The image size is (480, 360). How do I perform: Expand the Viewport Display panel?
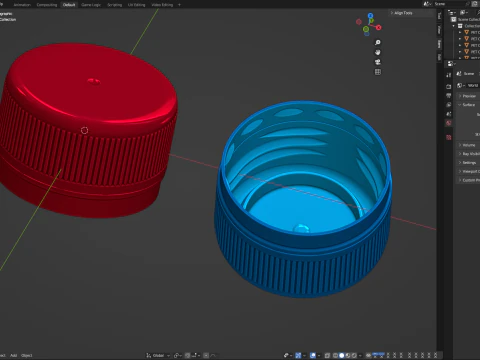click(x=469, y=171)
